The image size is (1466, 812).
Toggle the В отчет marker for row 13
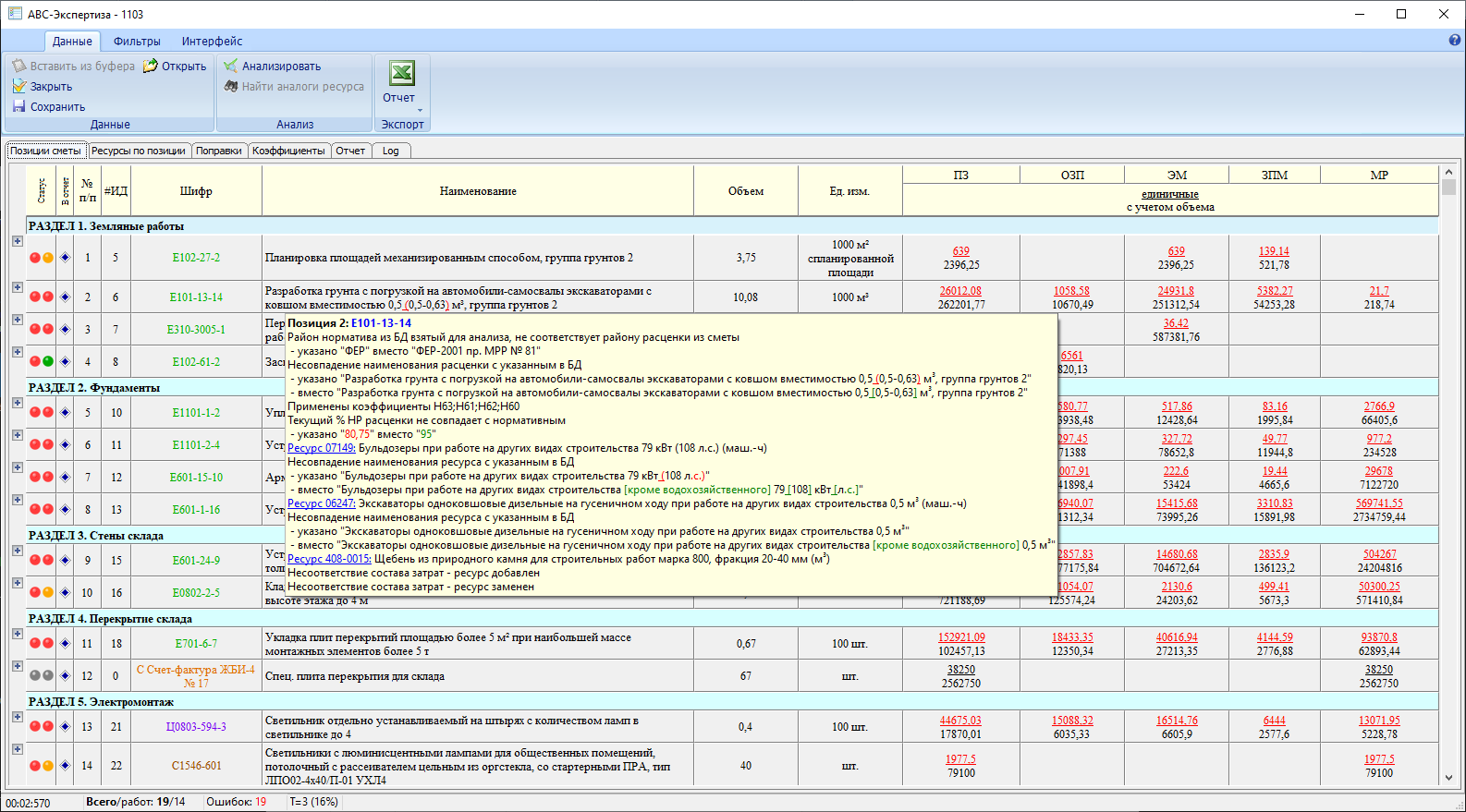pos(65,727)
